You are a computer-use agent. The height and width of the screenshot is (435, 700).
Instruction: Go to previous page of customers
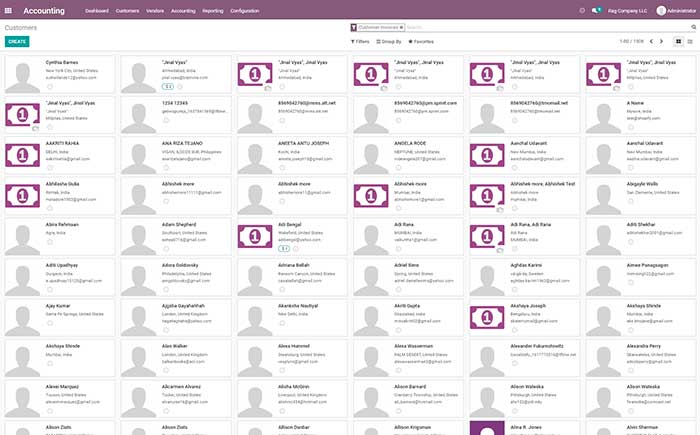click(651, 41)
